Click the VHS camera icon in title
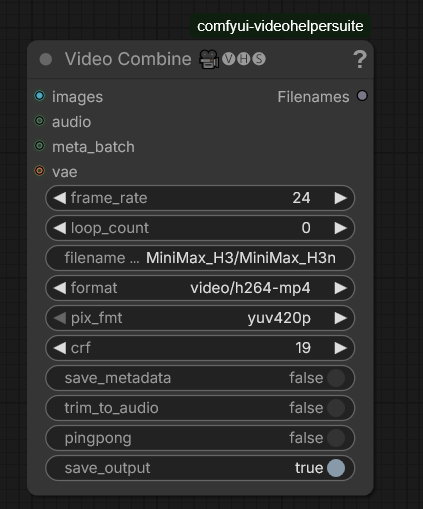 209,59
